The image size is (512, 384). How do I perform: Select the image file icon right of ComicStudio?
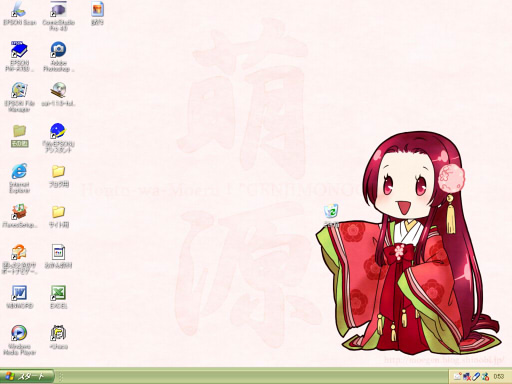[97, 14]
